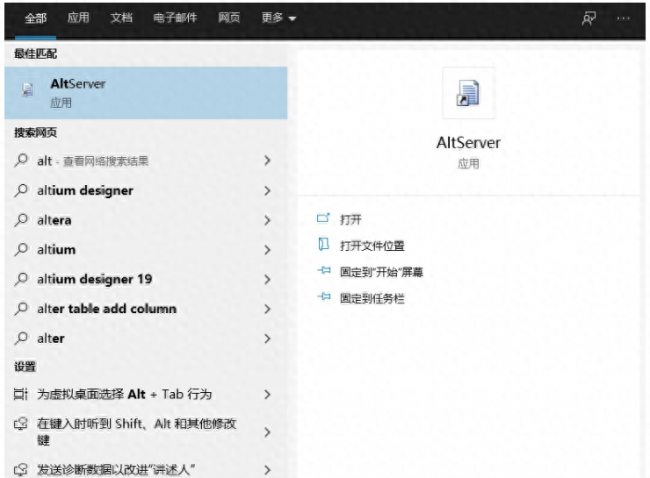Open the three-dot options menu
The height and width of the screenshot is (478, 650).
[x=623, y=18]
